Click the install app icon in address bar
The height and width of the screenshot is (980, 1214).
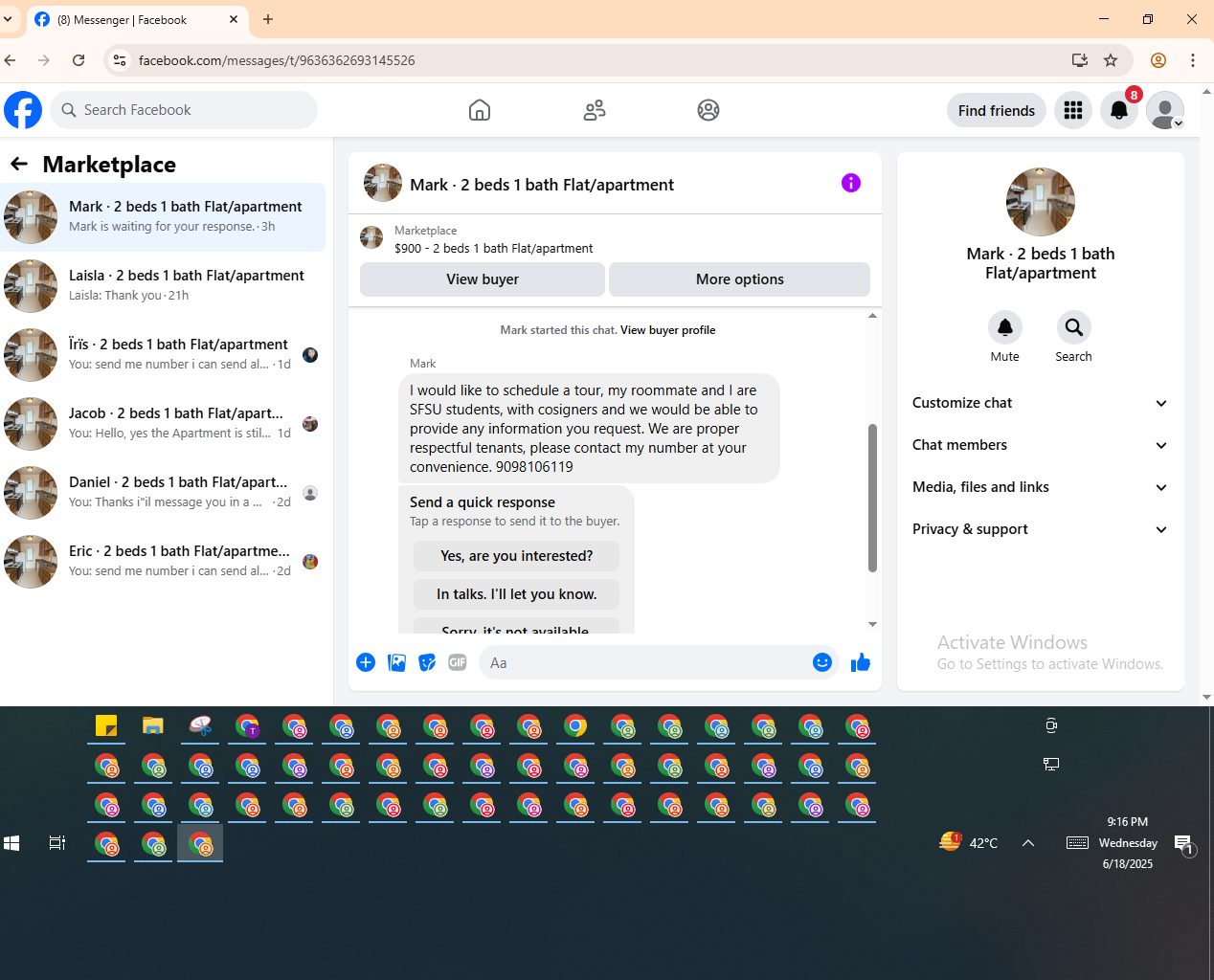coord(1080,60)
